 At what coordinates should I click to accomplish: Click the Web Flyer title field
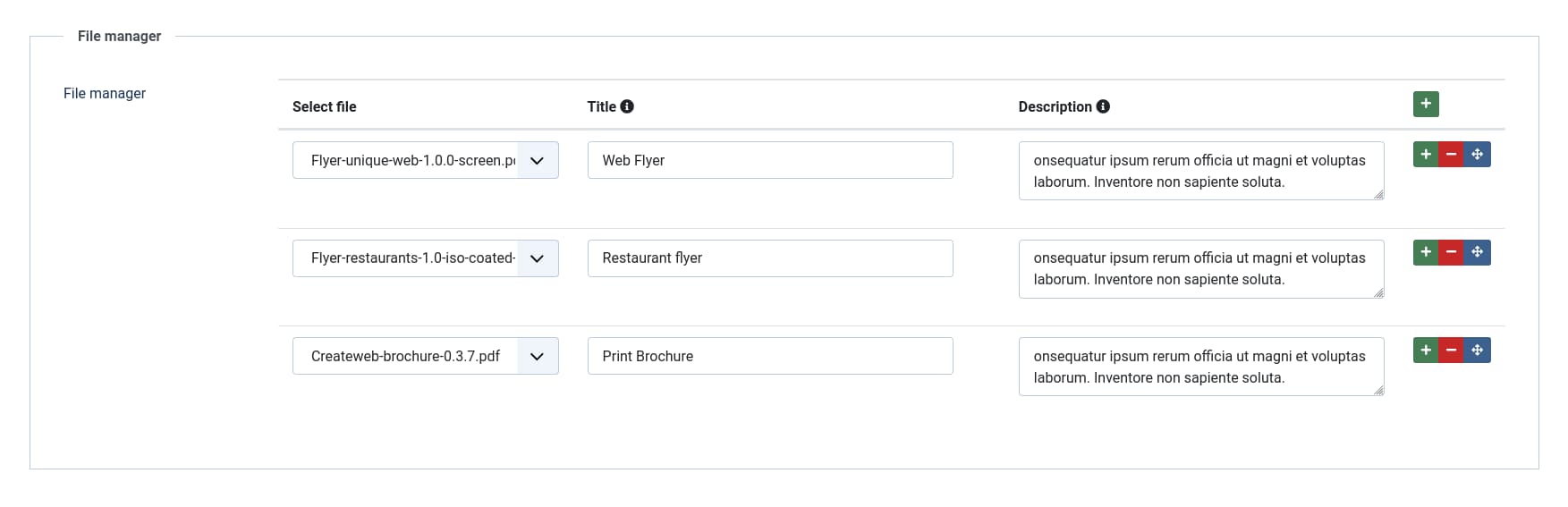tap(769, 160)
